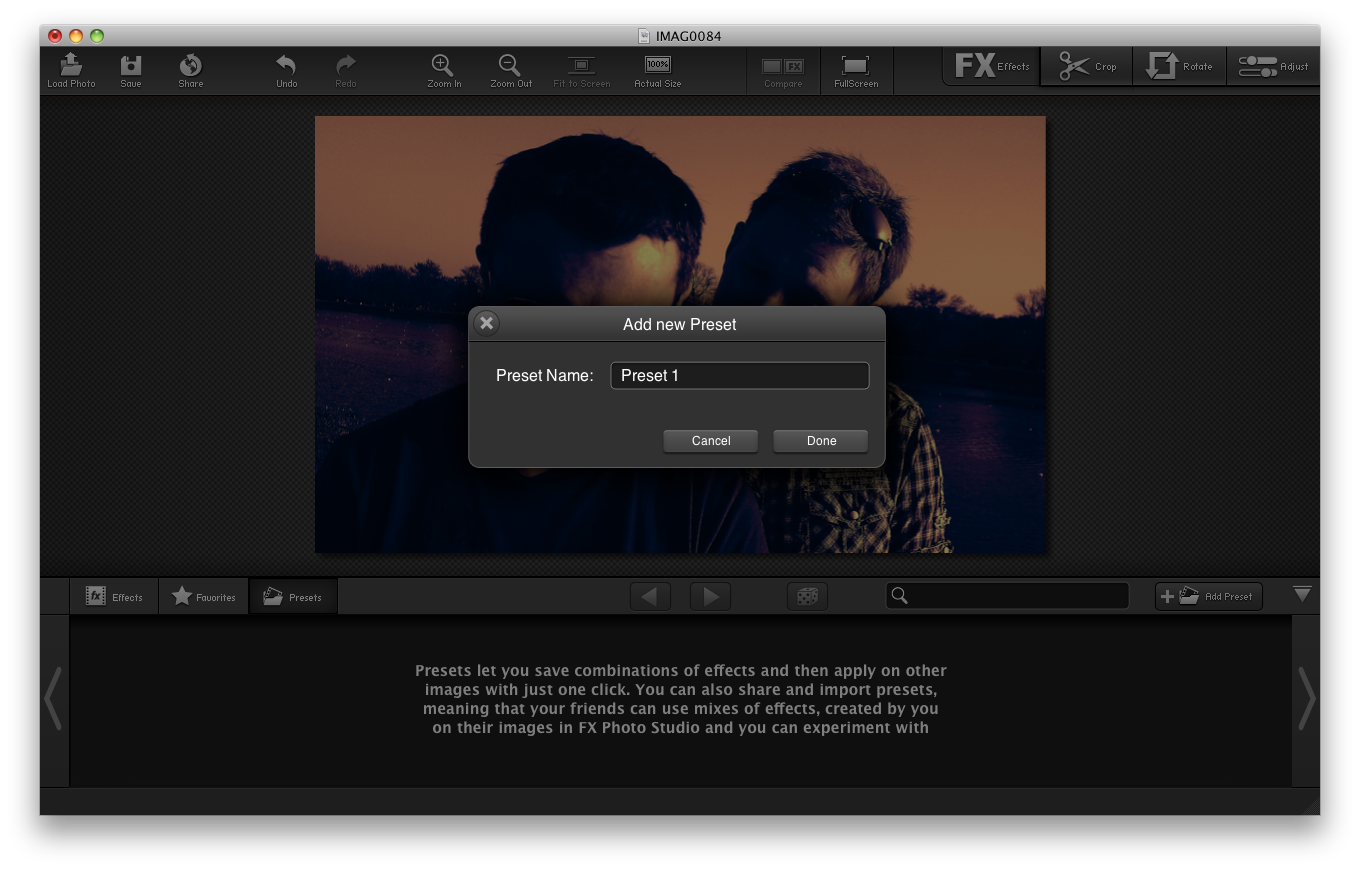Click the left panel arrow
The image size is (1360, 870).
53,699
